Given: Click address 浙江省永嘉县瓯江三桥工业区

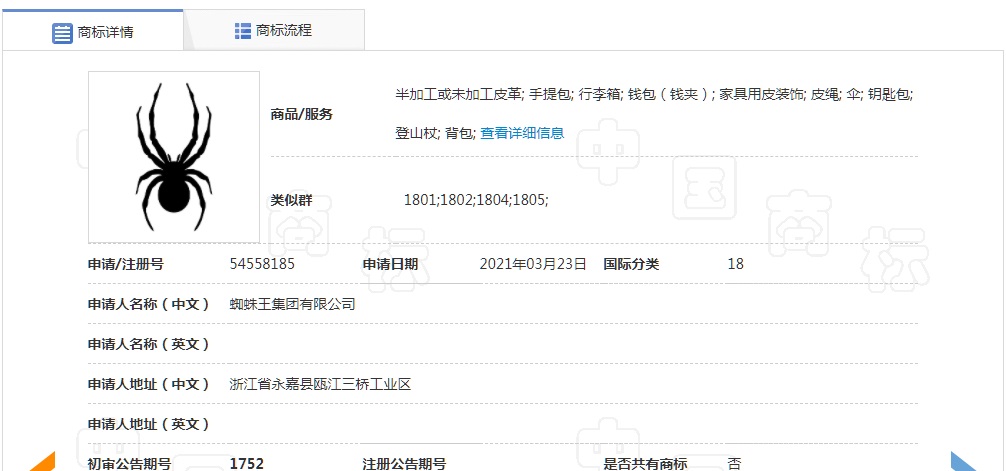Looking at the screenshot, I should (320, 384).
